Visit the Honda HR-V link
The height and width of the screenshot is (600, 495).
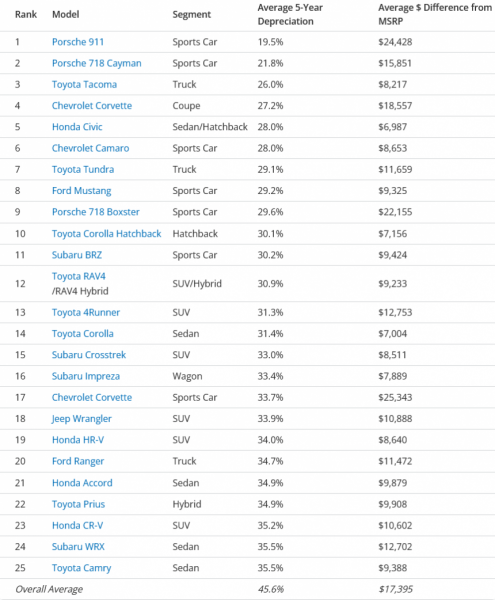78,440
